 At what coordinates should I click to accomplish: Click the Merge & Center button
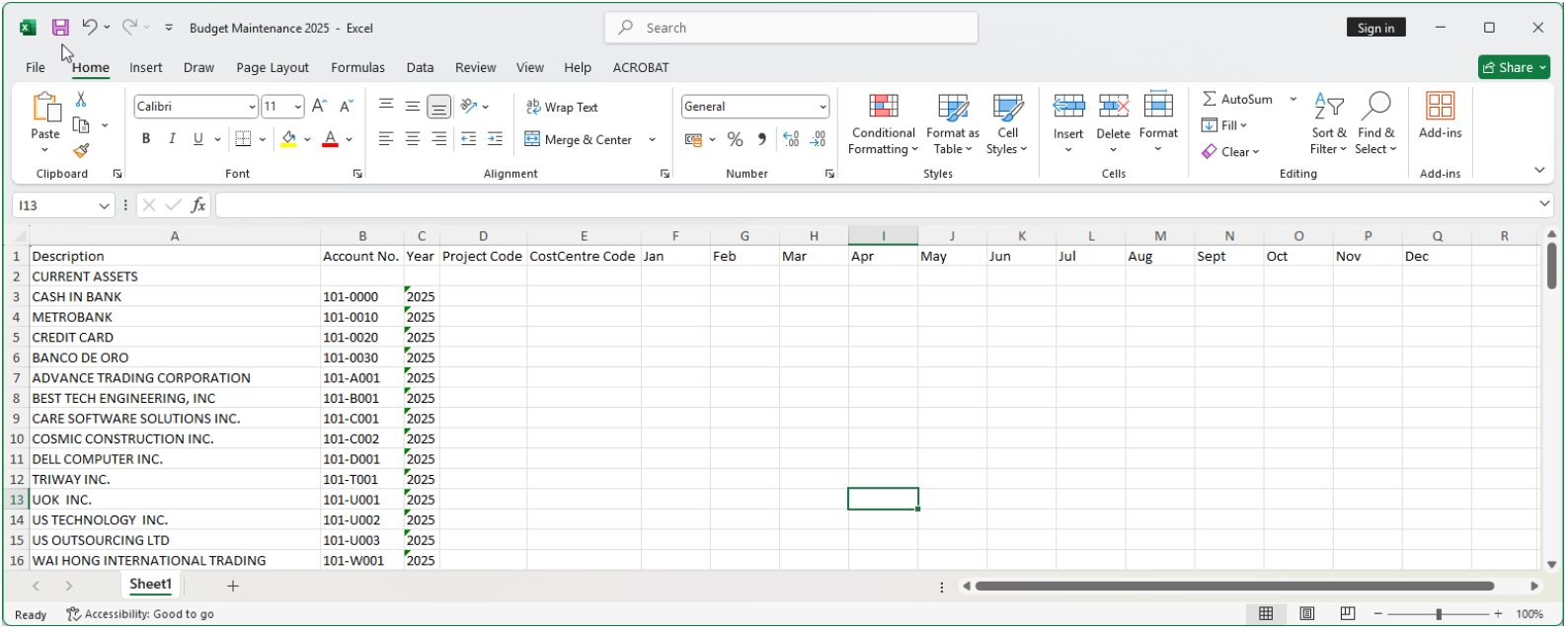(x=579, y=140)
